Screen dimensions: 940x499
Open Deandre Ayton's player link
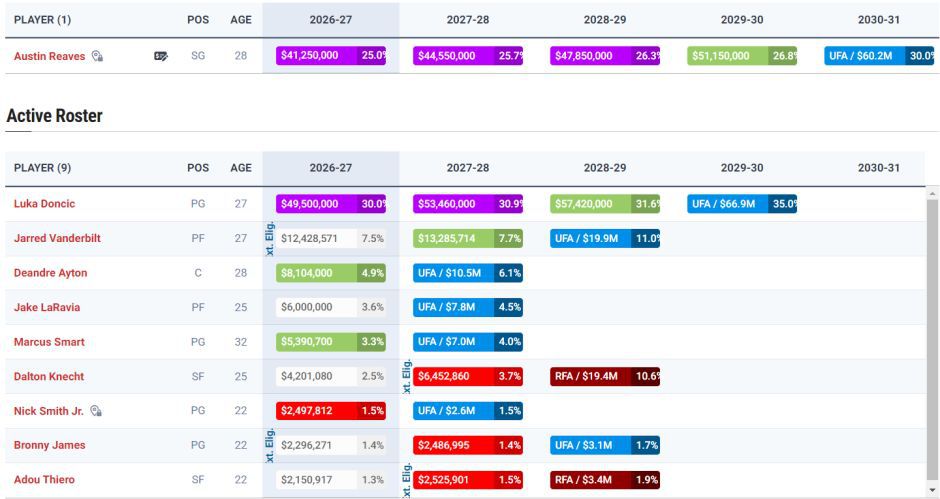tap(50, 273)
